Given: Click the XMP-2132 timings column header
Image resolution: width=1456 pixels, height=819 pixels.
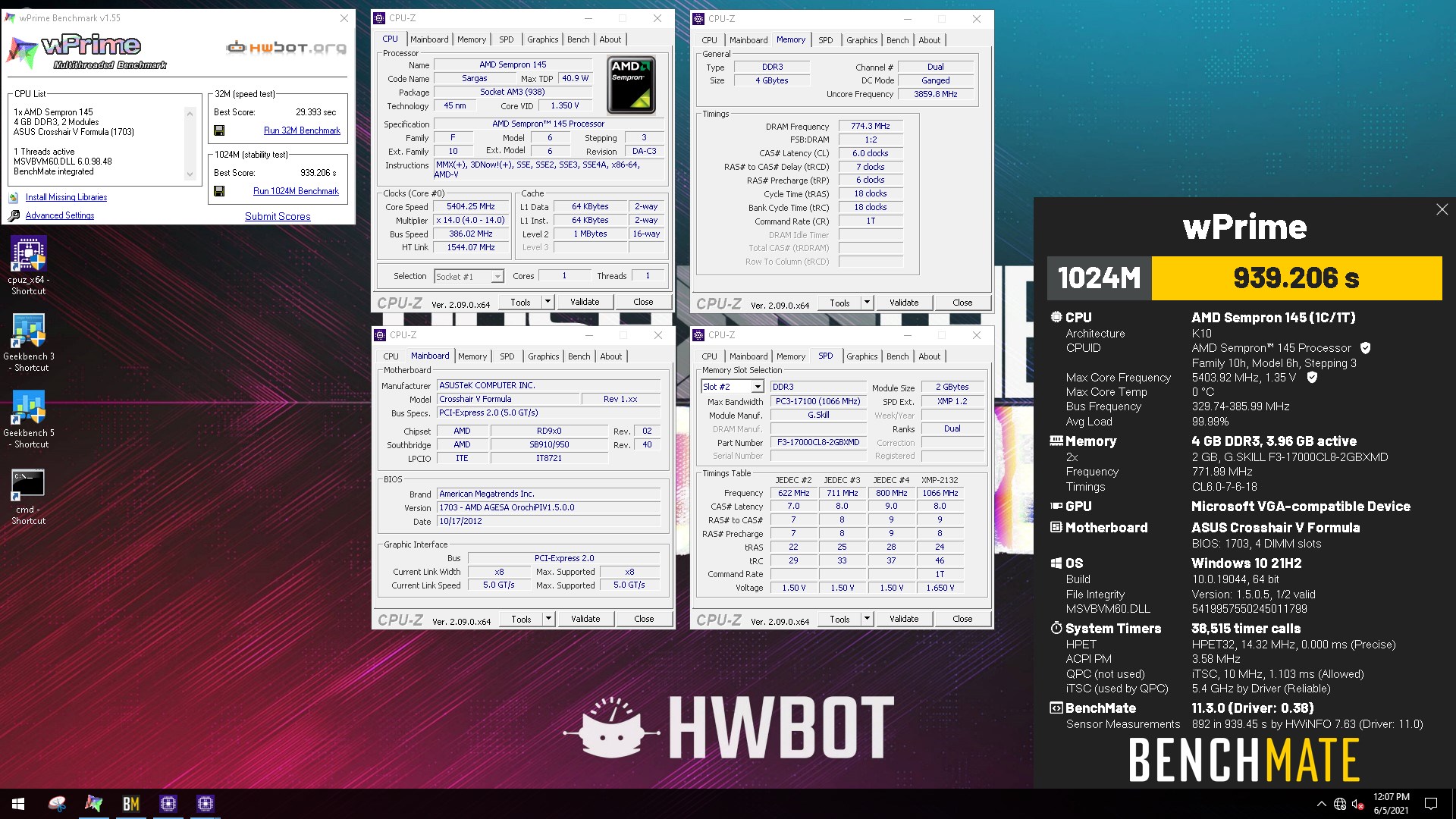Looking at the screenshot, I should coord(940,480).
